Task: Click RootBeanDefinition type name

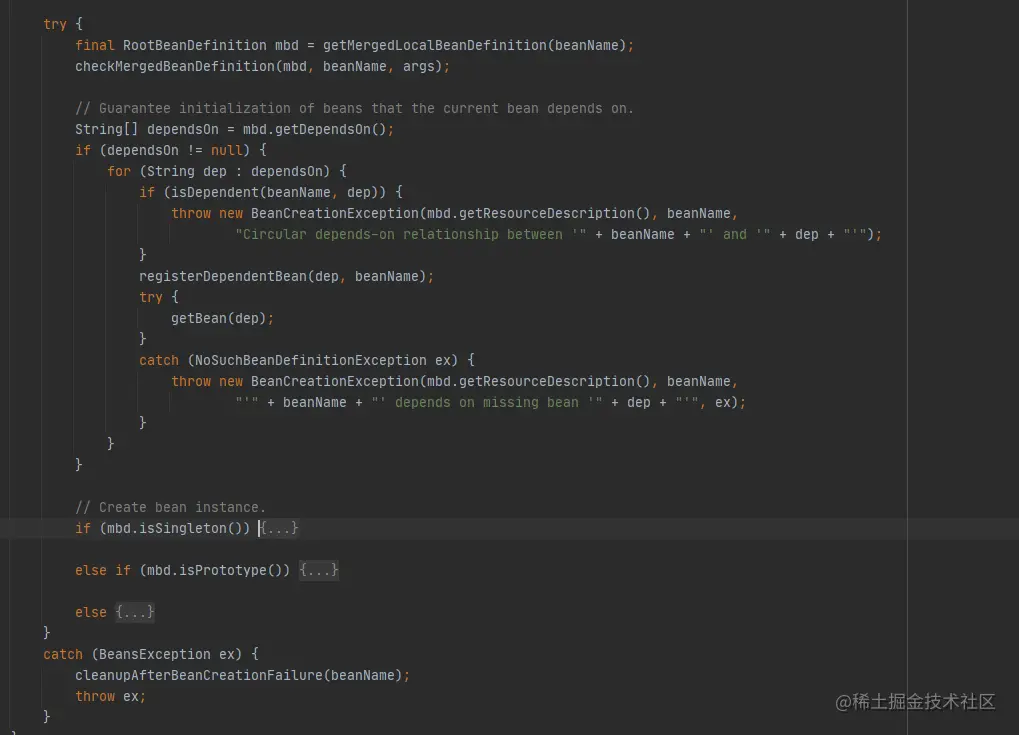Action: pyautogui.click(x=194, y=45)
